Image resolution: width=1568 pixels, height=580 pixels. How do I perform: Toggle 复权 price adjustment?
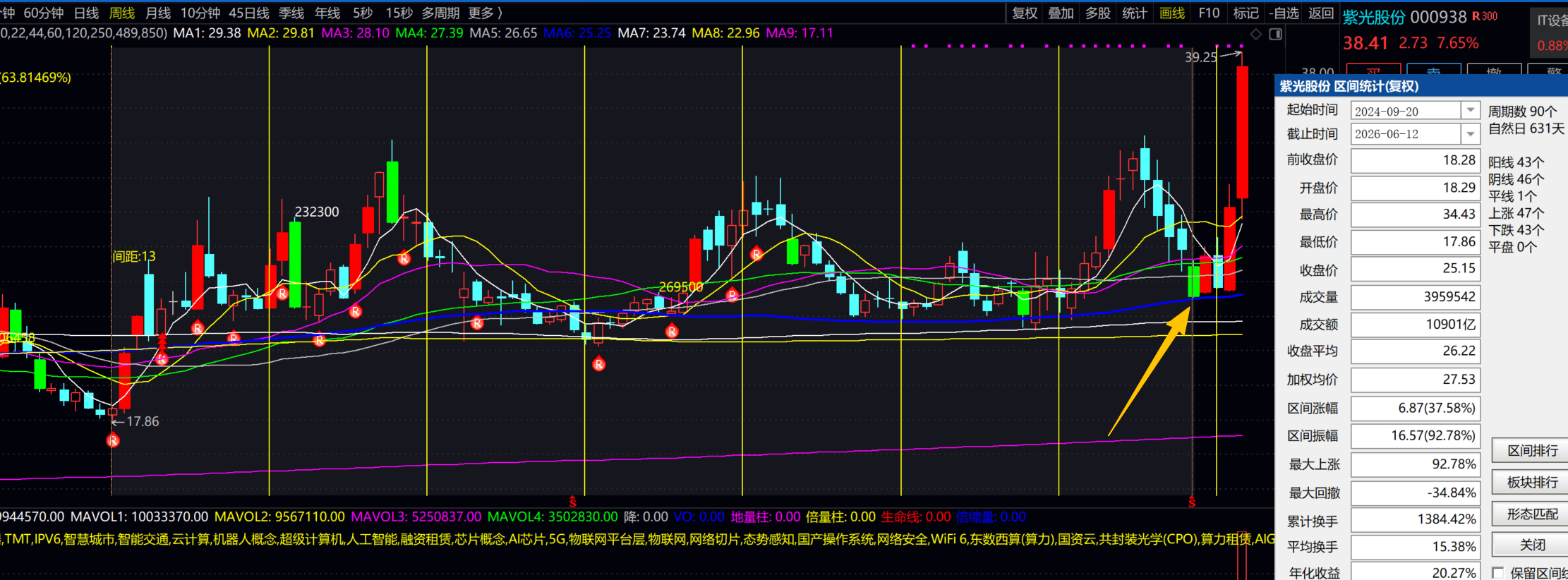point(1025,13)
